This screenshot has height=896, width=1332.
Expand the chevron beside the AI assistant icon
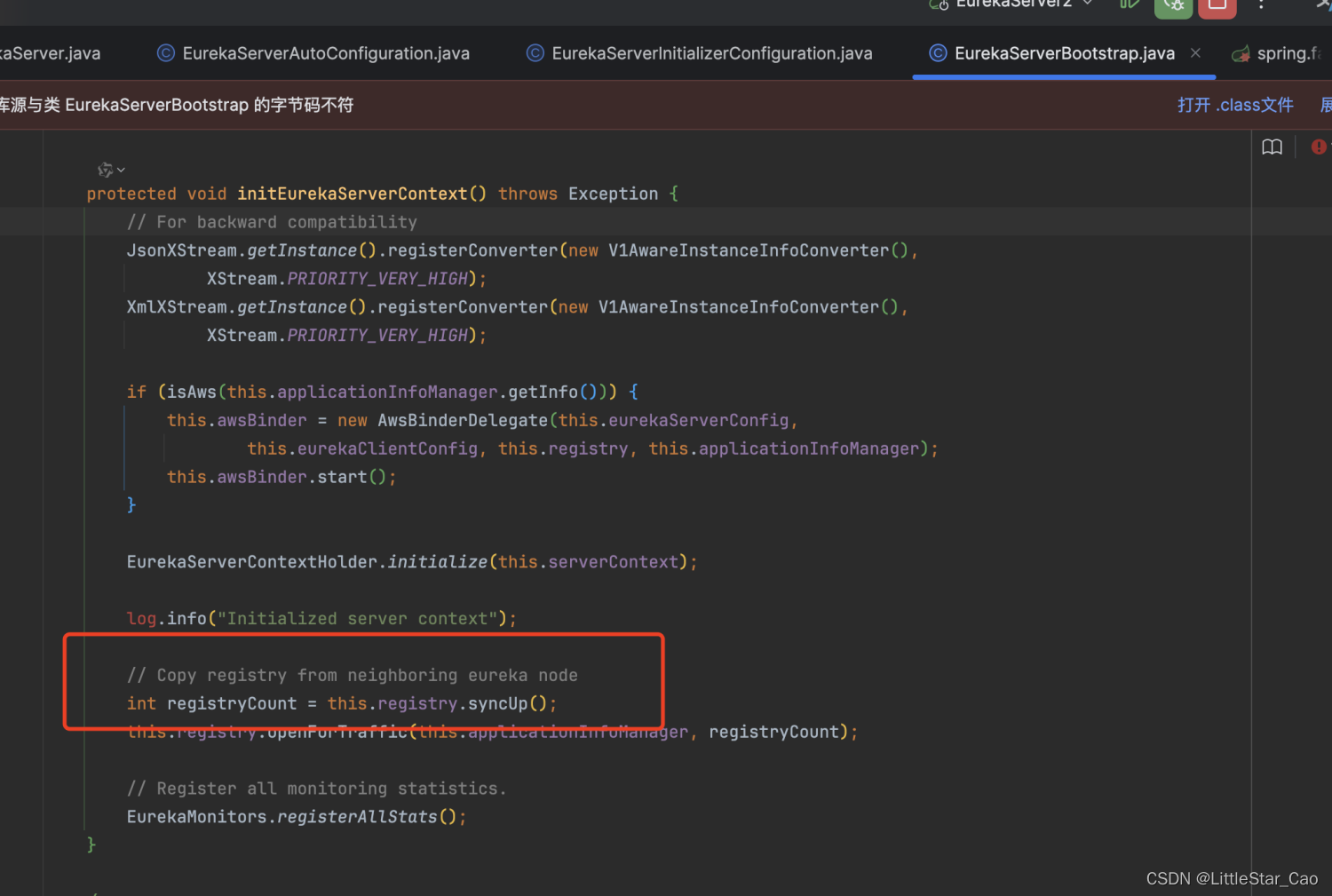click(122, 170)
